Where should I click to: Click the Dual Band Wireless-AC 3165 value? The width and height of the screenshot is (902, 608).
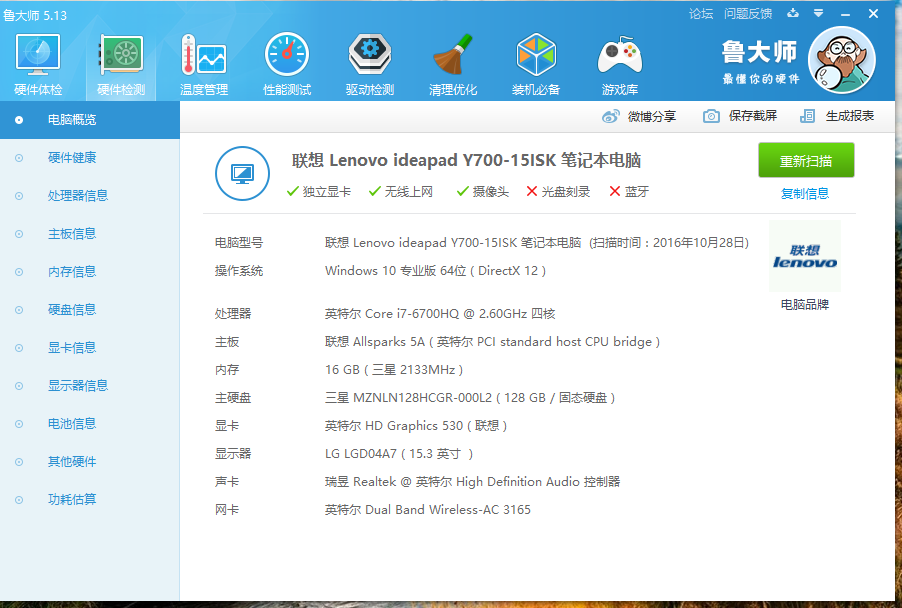[x=427, y=510]
